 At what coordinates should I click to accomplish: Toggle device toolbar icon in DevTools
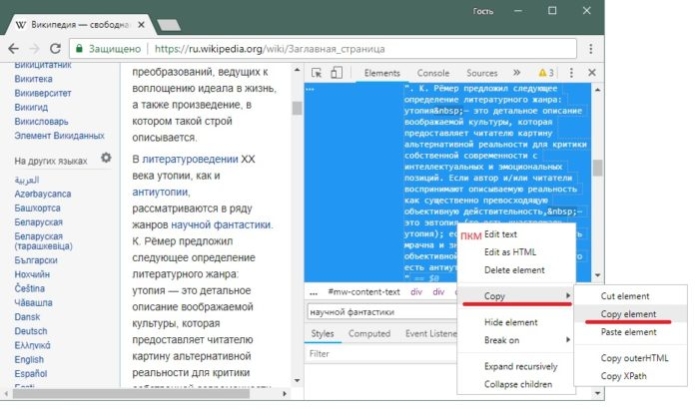pyautogui.click(x=337, y=73)
